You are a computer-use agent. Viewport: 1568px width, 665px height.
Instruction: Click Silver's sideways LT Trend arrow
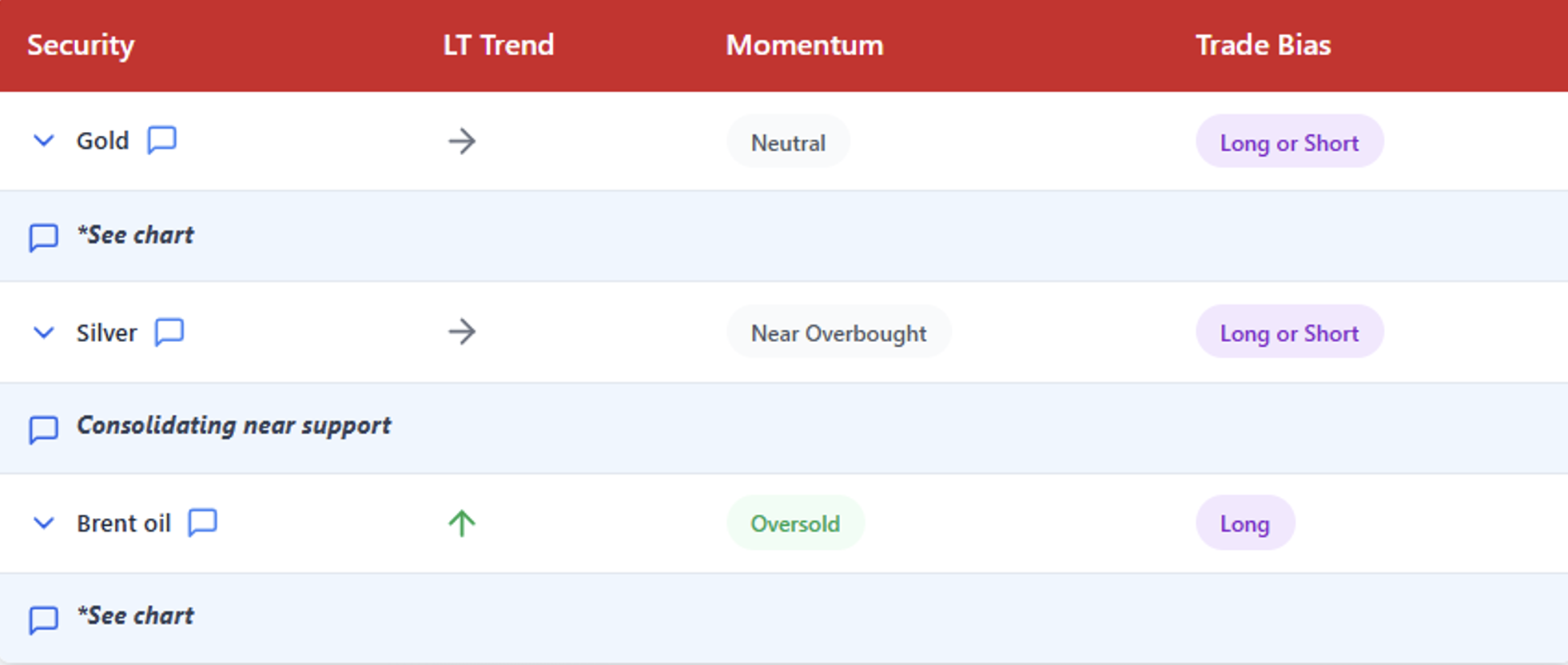tap(462, 332)
